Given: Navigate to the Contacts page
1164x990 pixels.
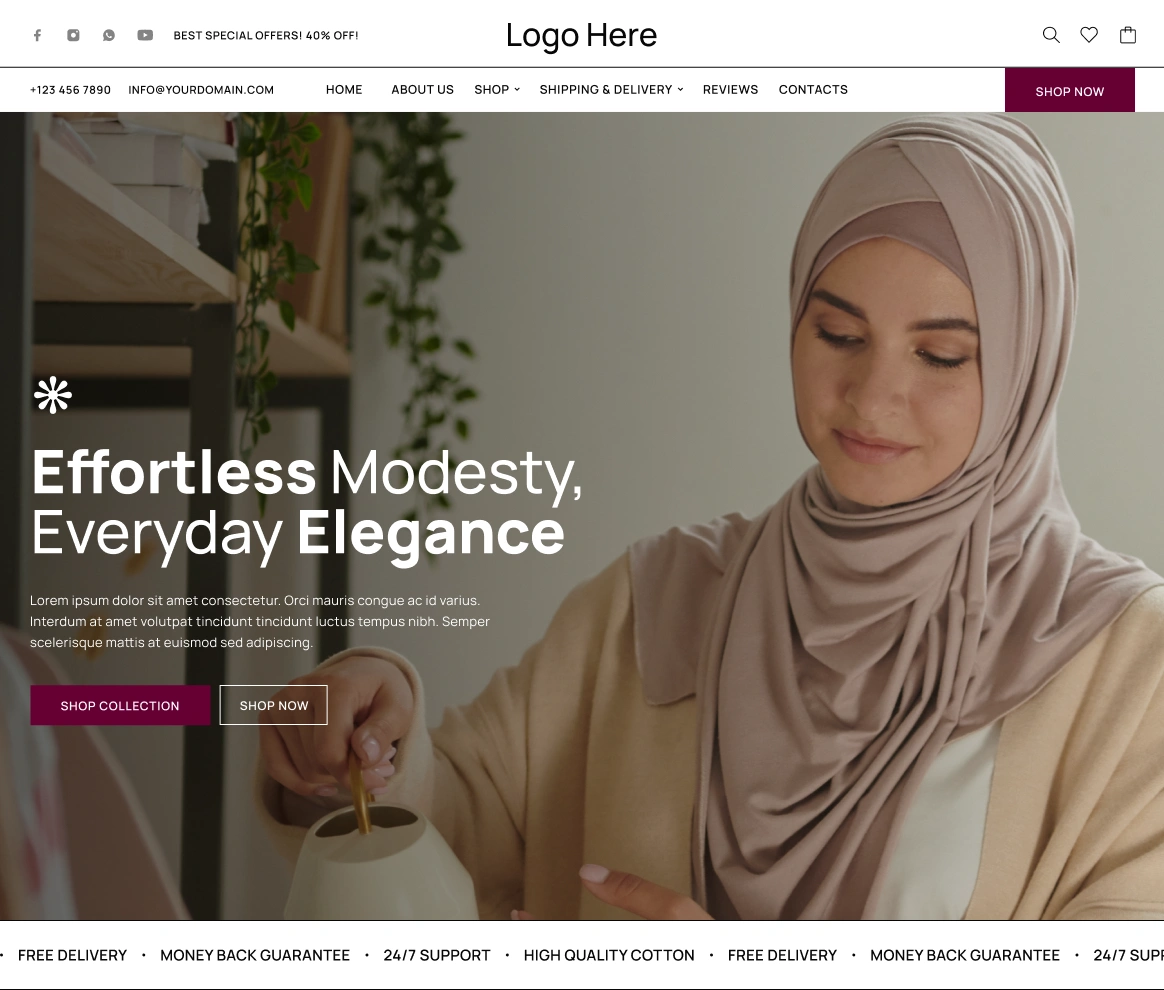Looking at the screenshot, I should (813, 90).
